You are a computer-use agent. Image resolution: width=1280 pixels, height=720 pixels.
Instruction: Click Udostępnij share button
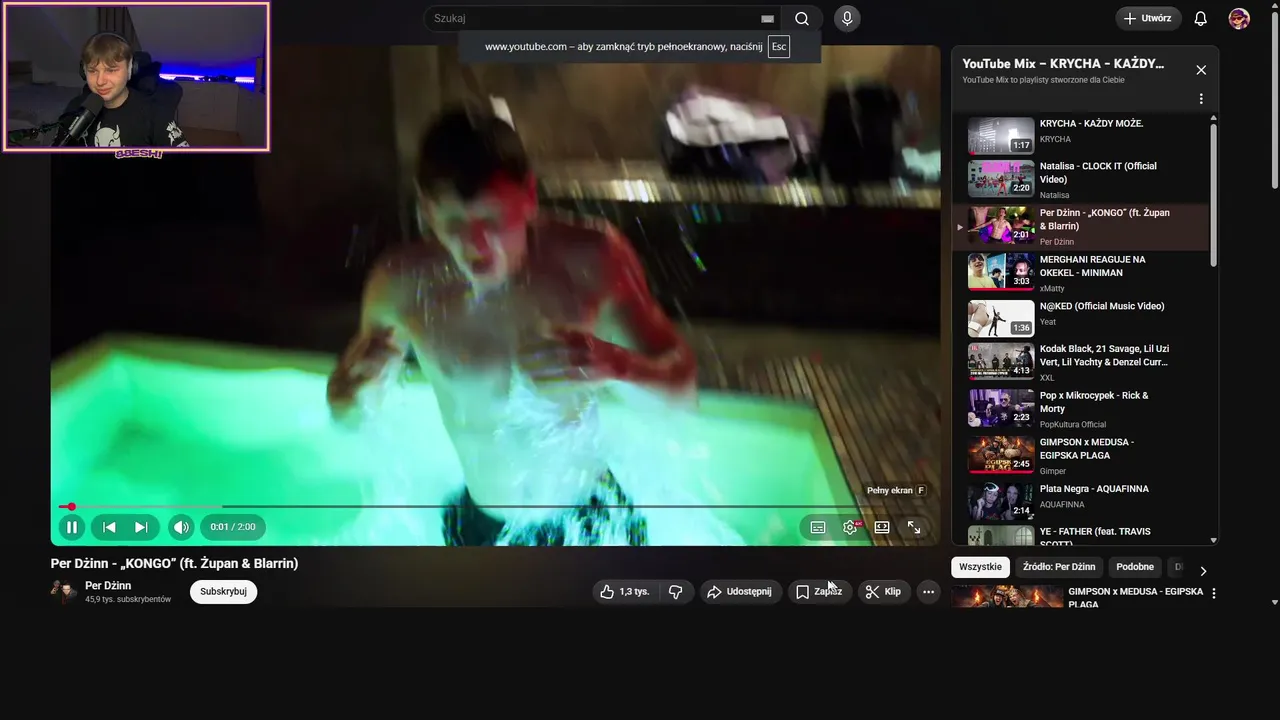click(740, 592)
